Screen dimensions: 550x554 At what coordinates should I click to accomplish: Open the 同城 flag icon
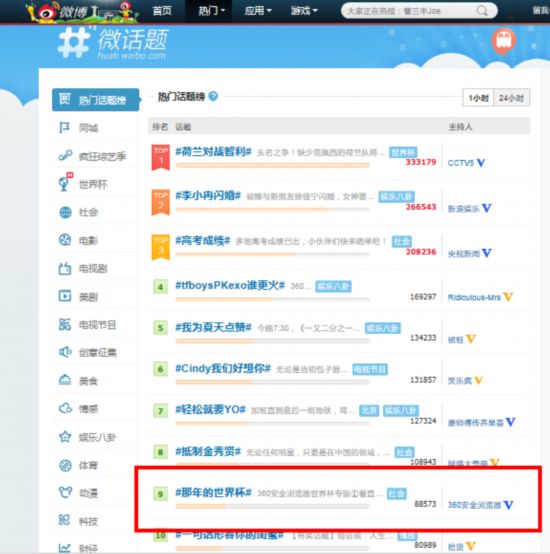[x=64, y=127]
